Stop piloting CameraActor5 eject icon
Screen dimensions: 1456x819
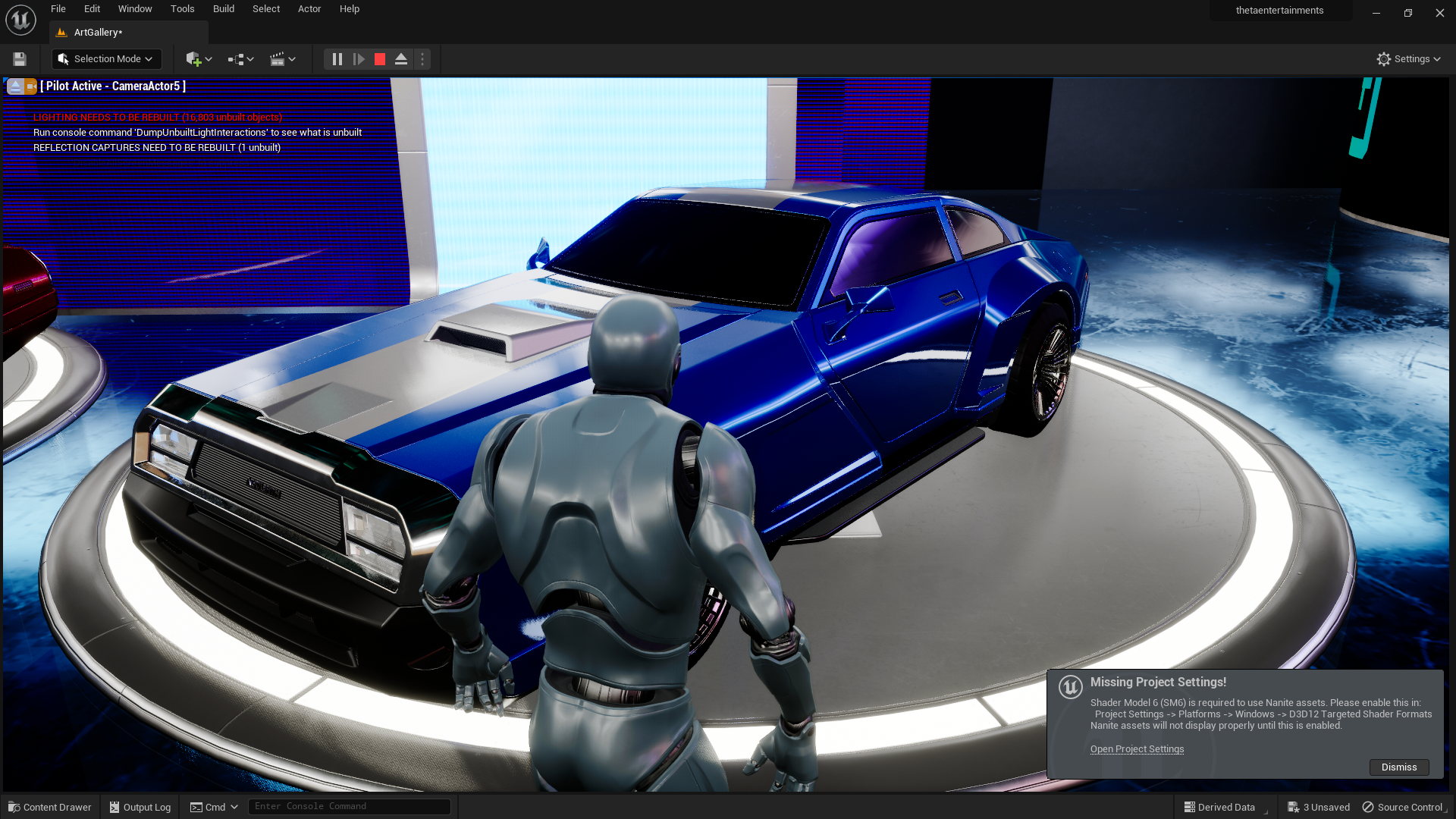[15, 86]
